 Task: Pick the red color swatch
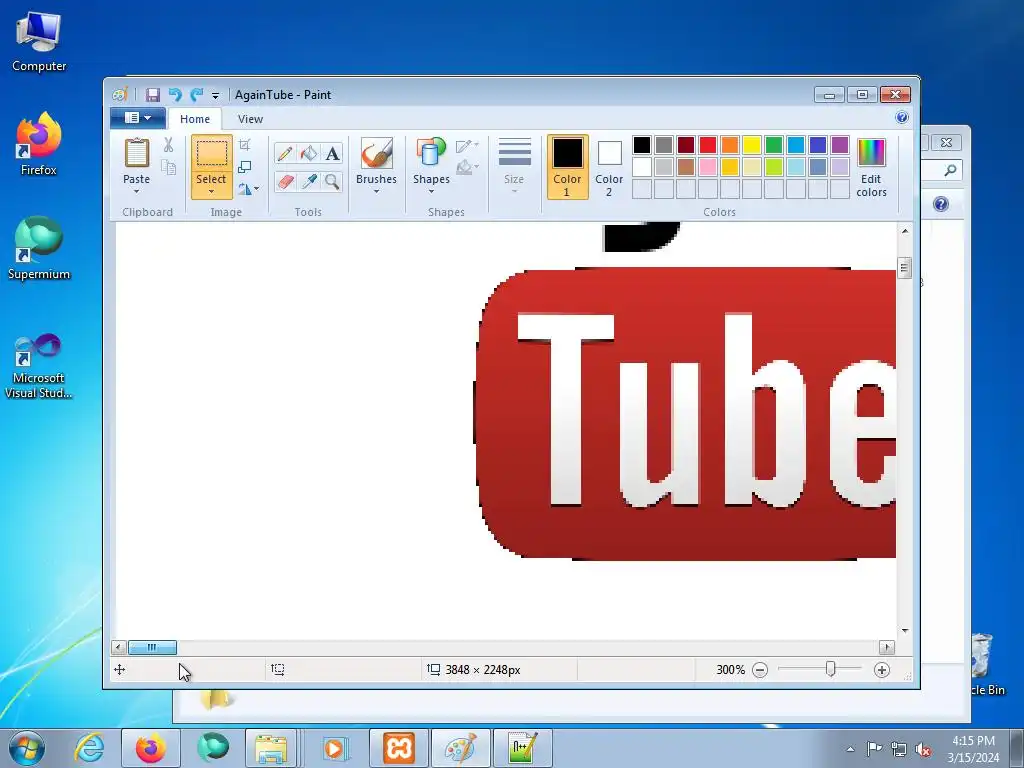click(708, 145)
